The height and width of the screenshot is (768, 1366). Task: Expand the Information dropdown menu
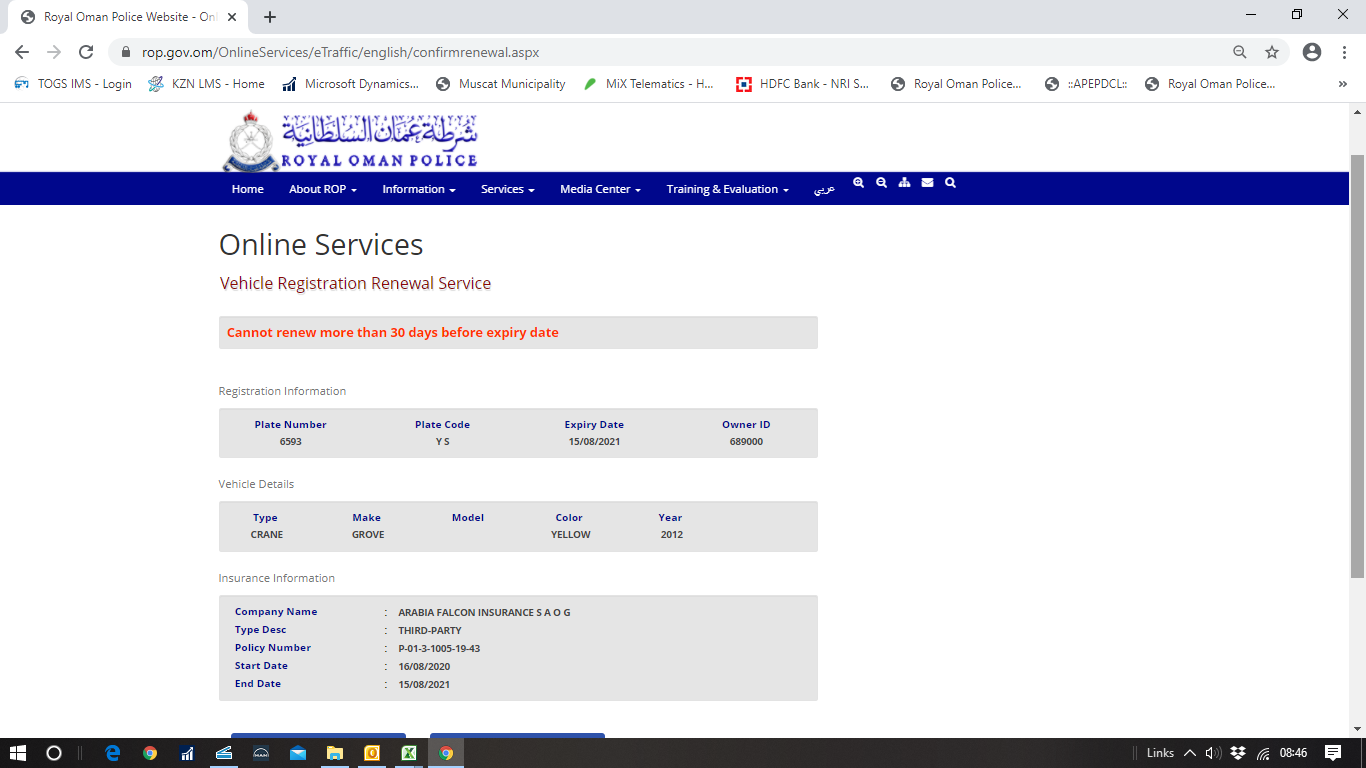point(418,189)
